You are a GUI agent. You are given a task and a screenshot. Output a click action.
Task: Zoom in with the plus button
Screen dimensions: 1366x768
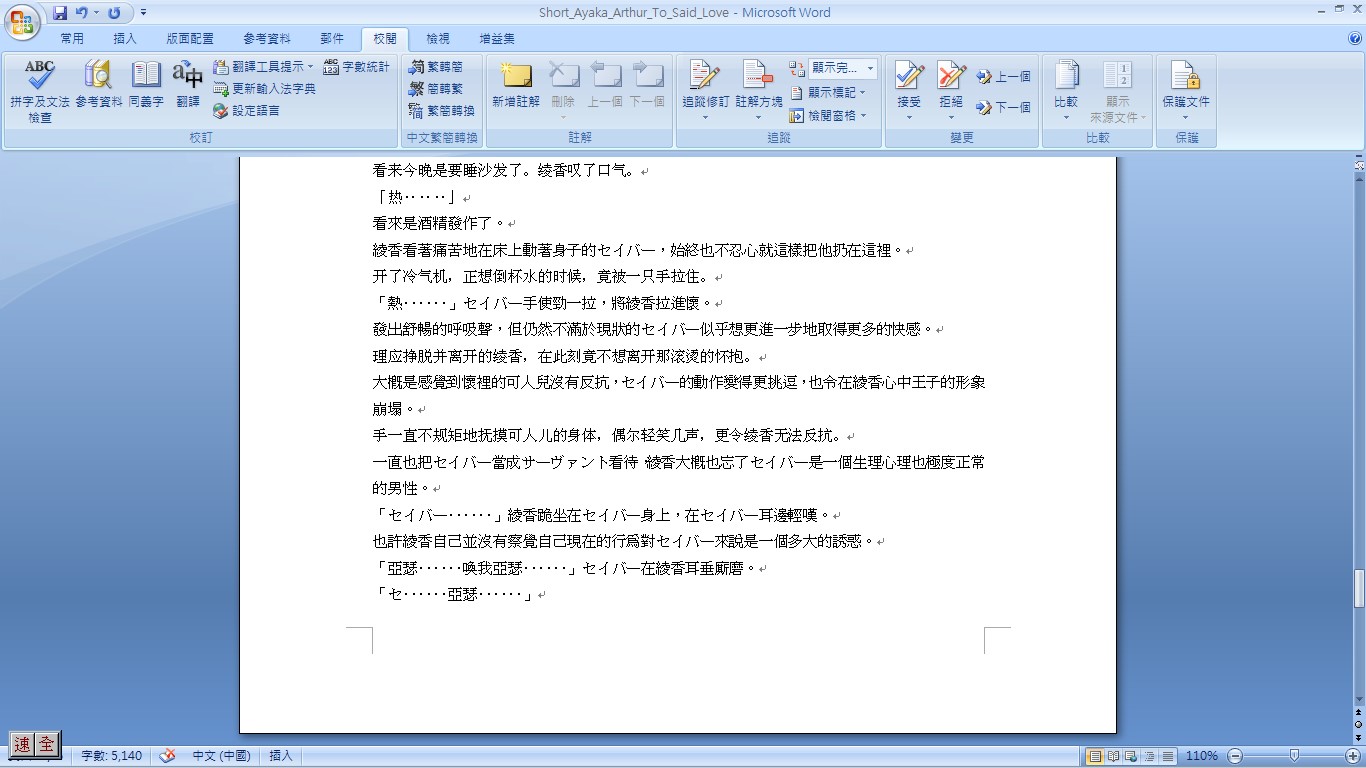1353,756
